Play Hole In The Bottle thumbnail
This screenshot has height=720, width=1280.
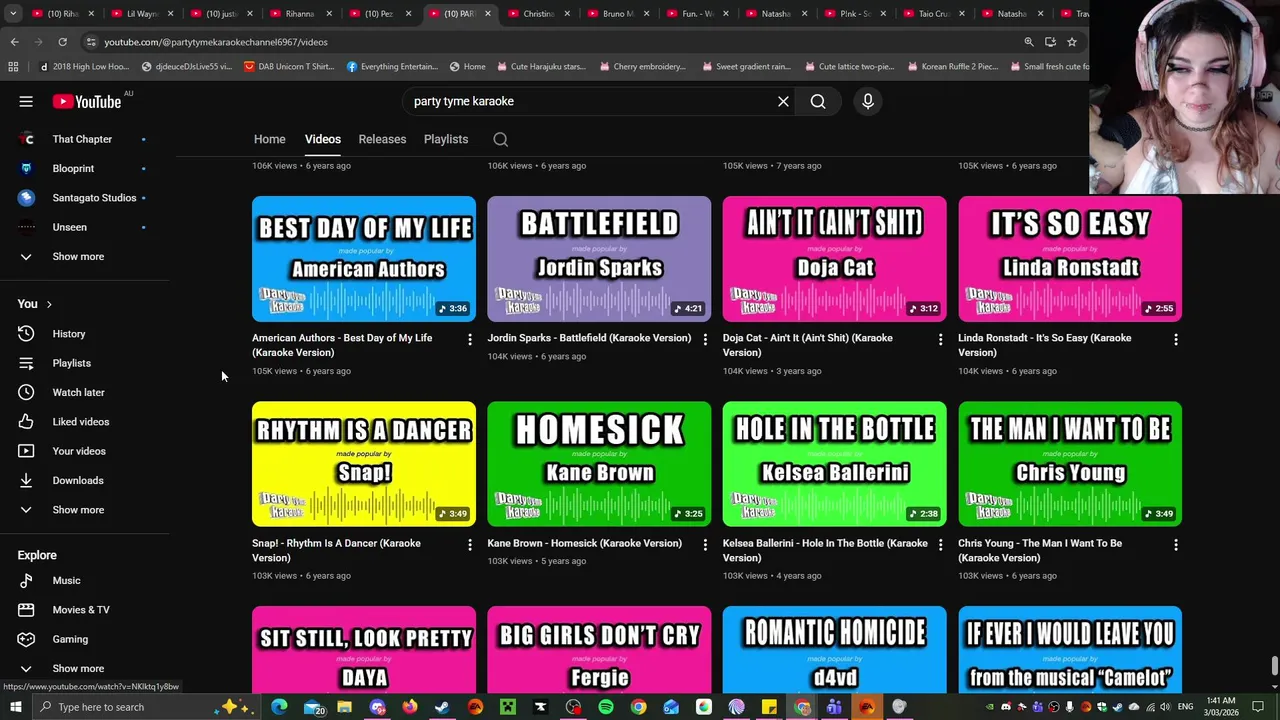click(834, 464)
